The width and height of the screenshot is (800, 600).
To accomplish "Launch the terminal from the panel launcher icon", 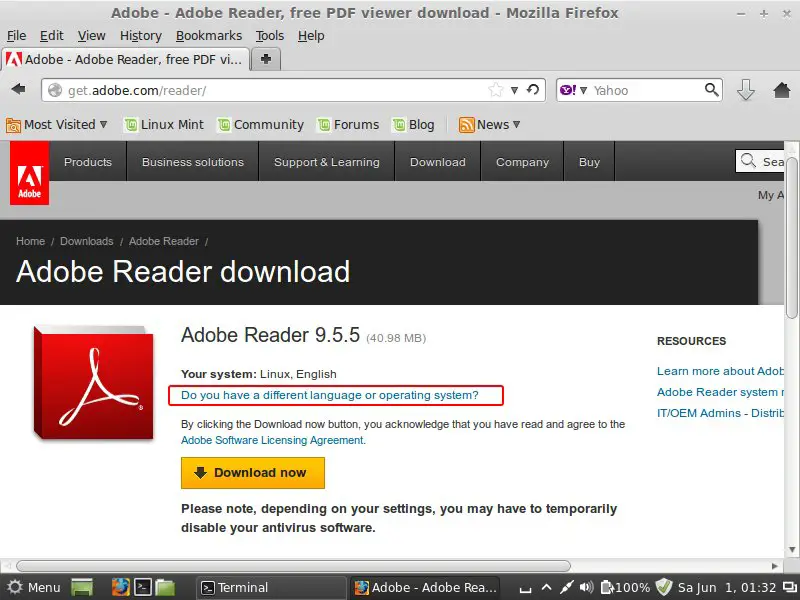I will coord(143,587).
